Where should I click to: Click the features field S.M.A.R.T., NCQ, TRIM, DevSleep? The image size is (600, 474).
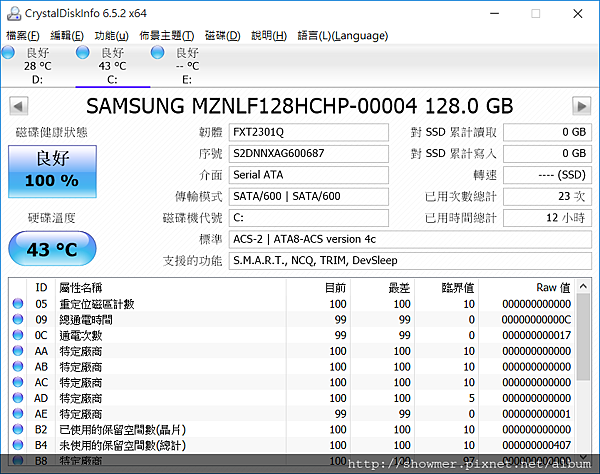point(410,261)
